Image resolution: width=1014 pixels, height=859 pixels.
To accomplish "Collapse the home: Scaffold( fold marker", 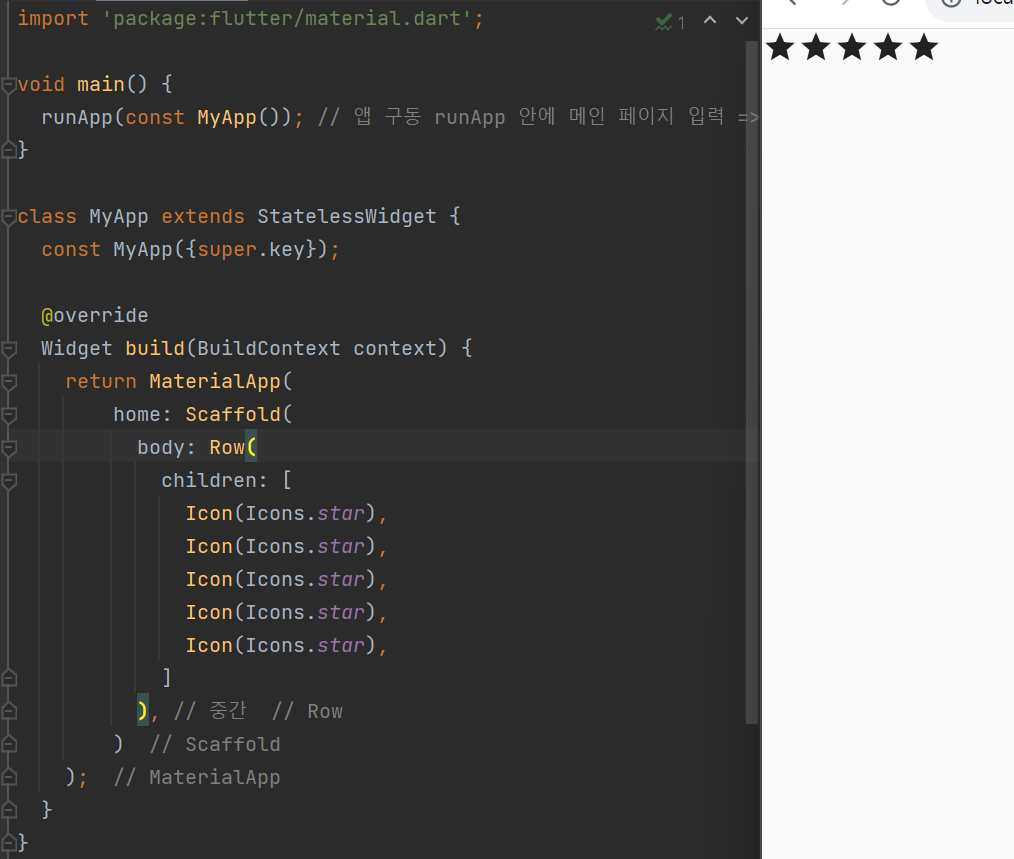I will click(9, 415).
